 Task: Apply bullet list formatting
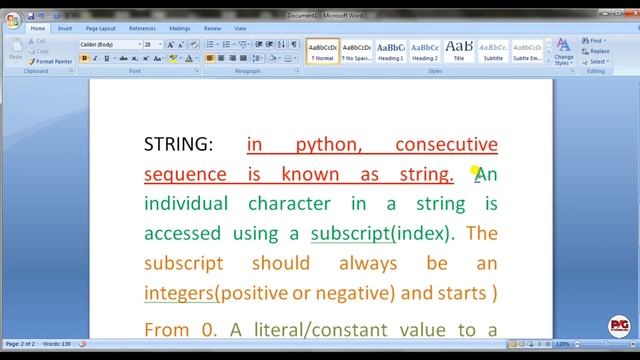pos(209,44)
